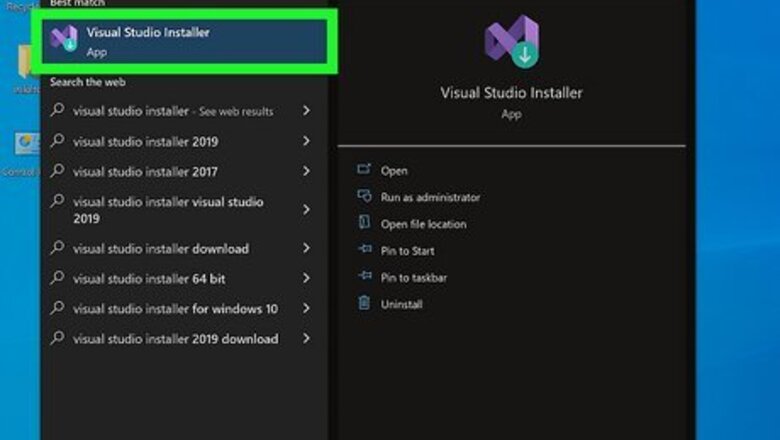This screenshot has width=780, height=440.
Task: Click search icon beside '2019 download'
Action: (x=58, y=338)
